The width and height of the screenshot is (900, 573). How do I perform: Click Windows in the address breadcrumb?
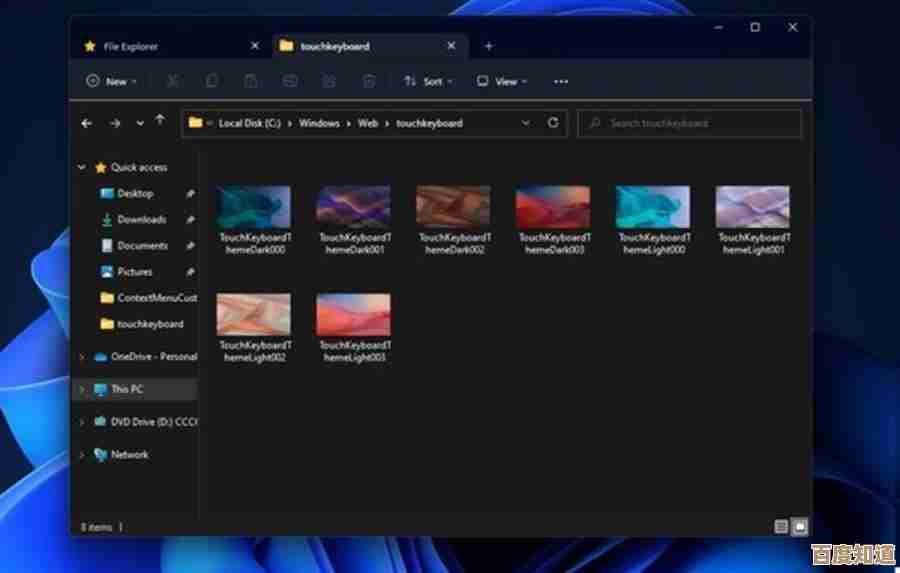coord(320,123)
